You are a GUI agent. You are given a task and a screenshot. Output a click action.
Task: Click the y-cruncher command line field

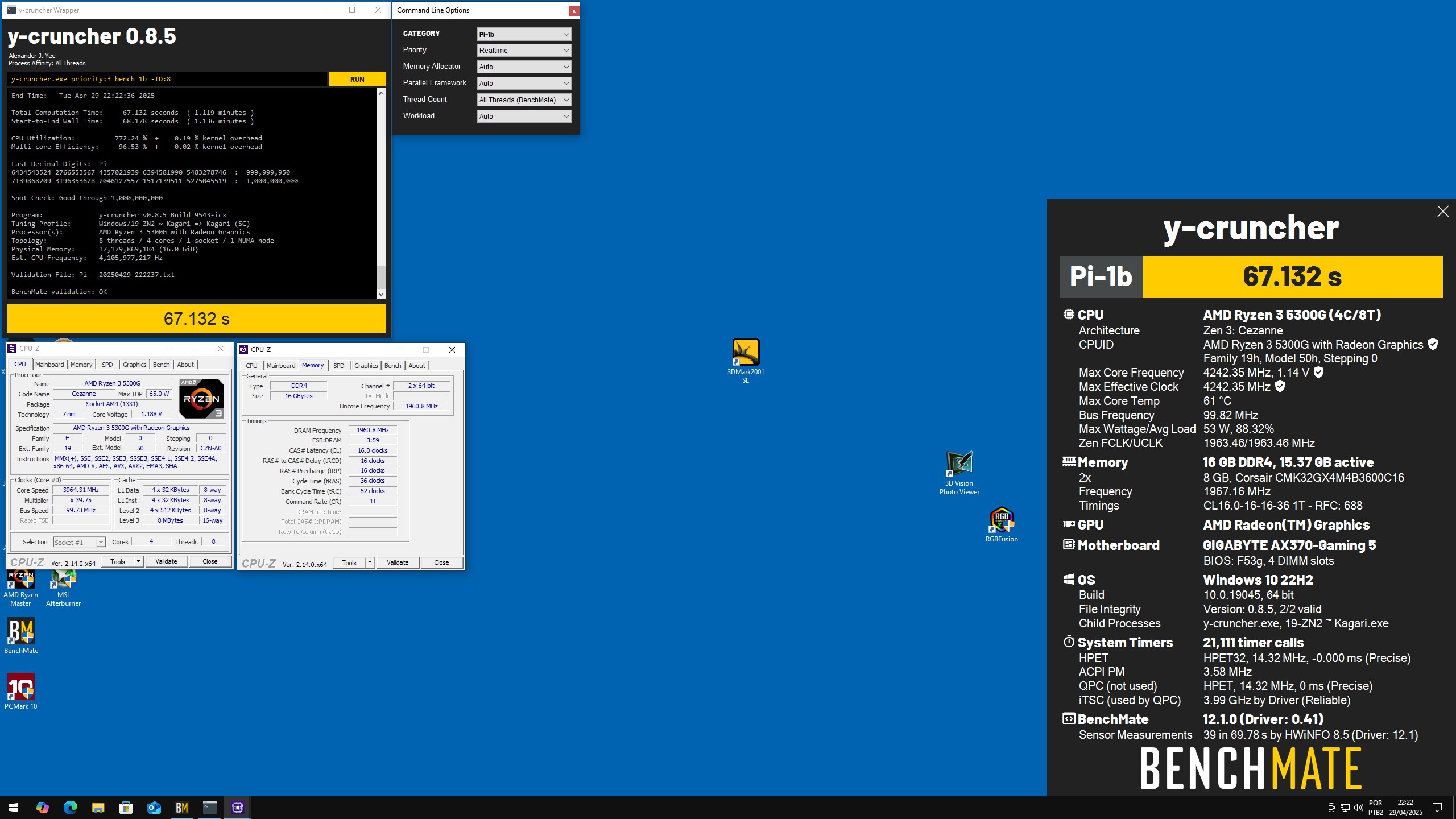click(x=167, y=80)
